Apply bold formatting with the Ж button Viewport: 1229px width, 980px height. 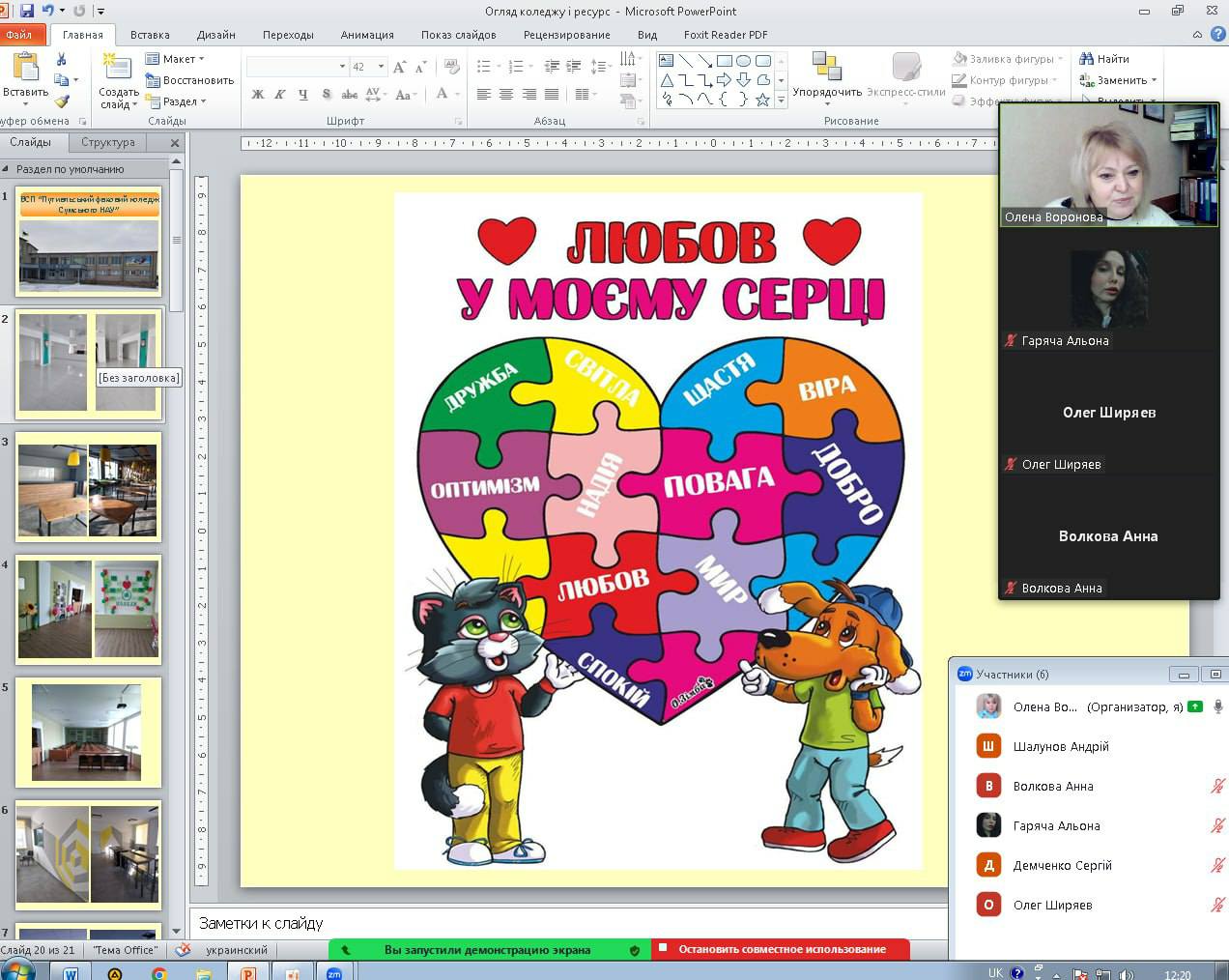pos(257,95)
